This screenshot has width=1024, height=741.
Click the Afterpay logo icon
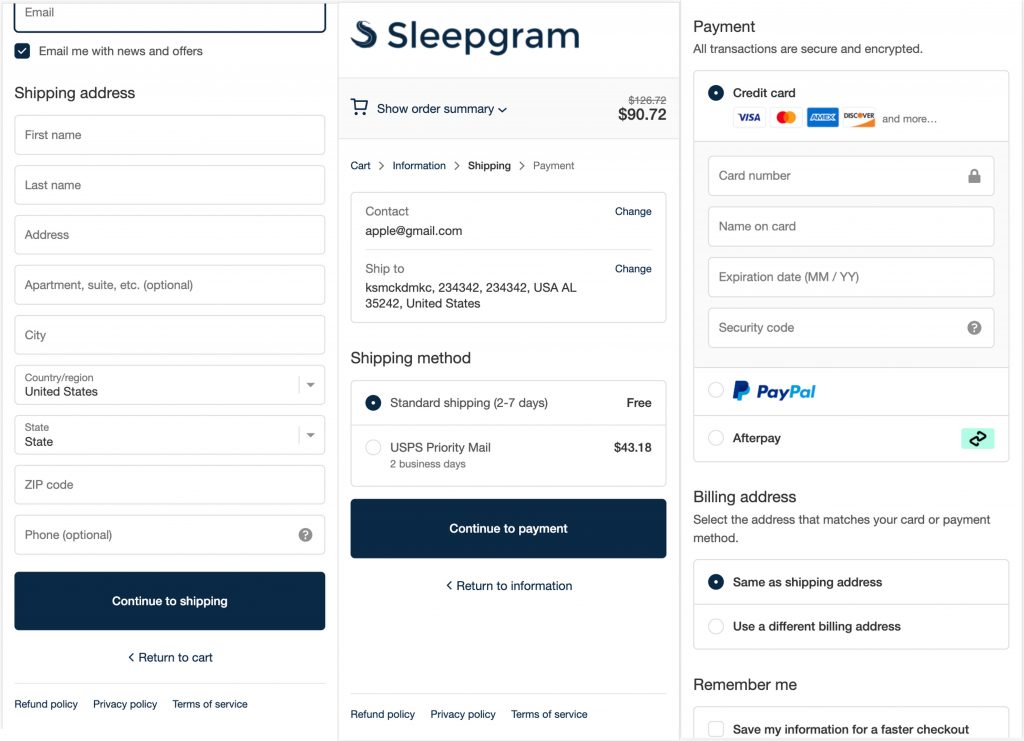pos(977,438)
